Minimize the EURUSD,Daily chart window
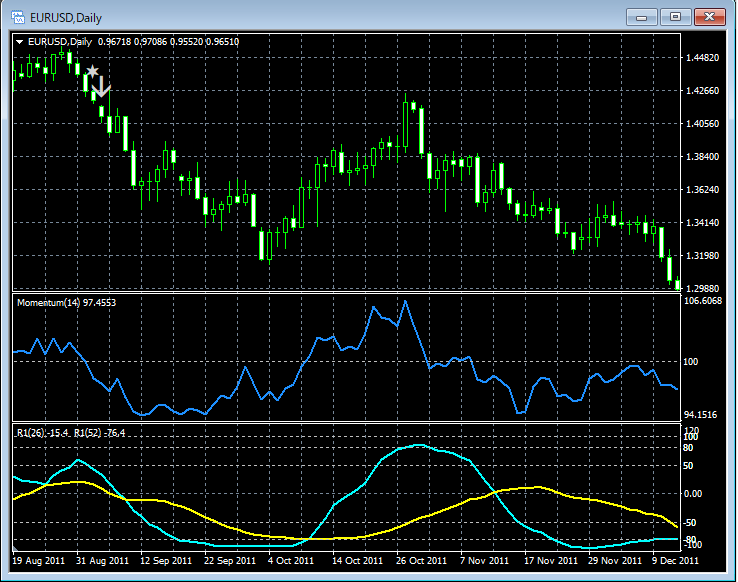The image size is (738, 582). click(x=641, y=17)
